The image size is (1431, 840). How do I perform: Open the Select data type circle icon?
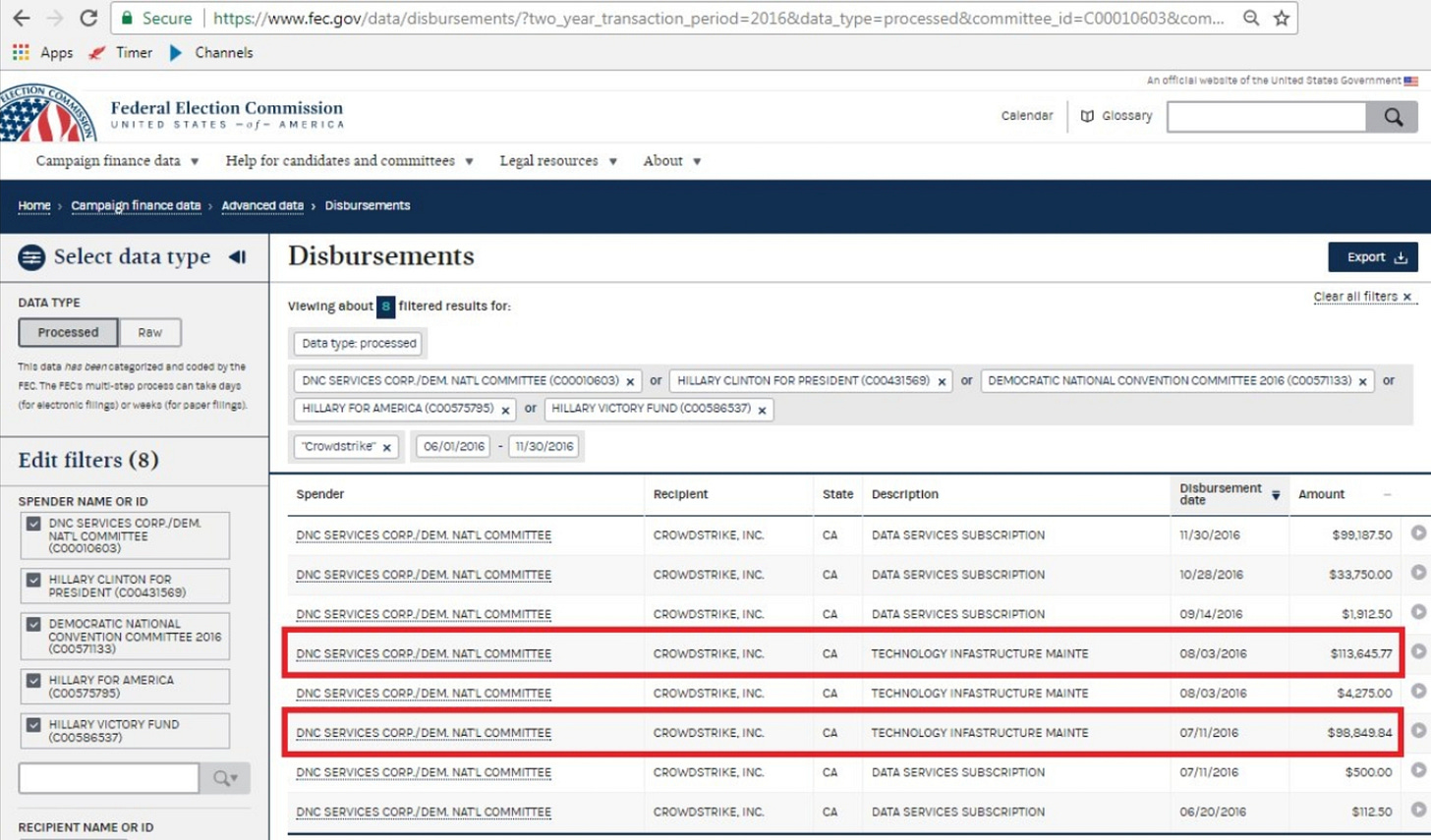pyautogui.click(x=31, y=257)
